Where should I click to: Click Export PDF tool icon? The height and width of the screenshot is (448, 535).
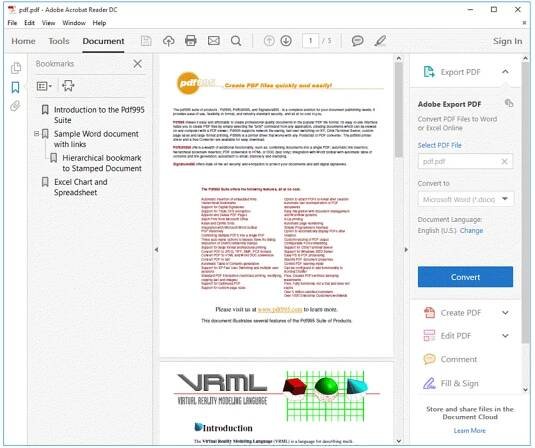tap(429, 72)
